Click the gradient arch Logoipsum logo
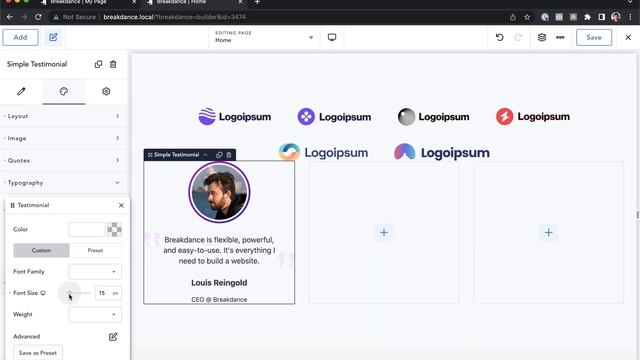The width and height of the screenshot is (640, 360). click(x=442, y=152)
